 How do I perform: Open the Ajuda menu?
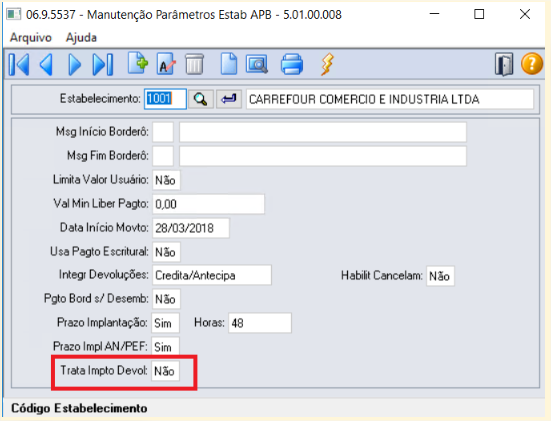point(81,37)
